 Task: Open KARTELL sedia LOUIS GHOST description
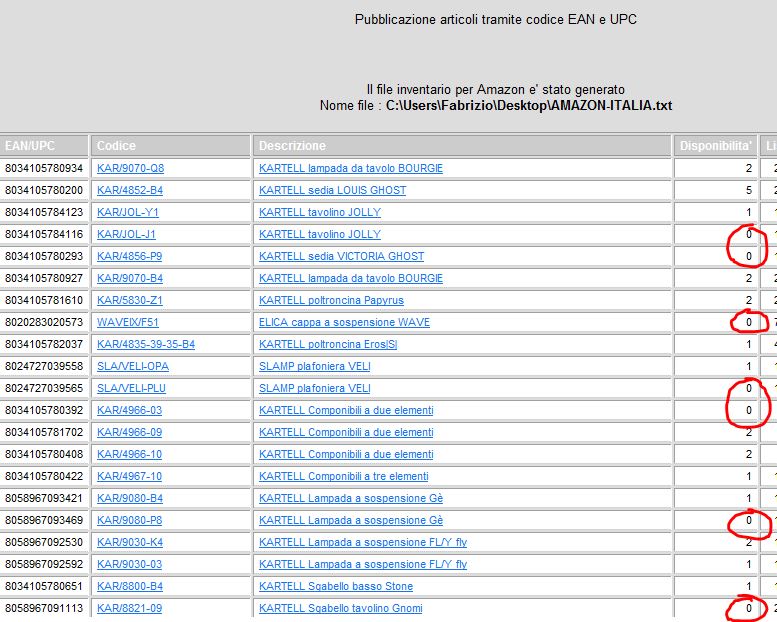pyautogui.click(x=333, y=190)
